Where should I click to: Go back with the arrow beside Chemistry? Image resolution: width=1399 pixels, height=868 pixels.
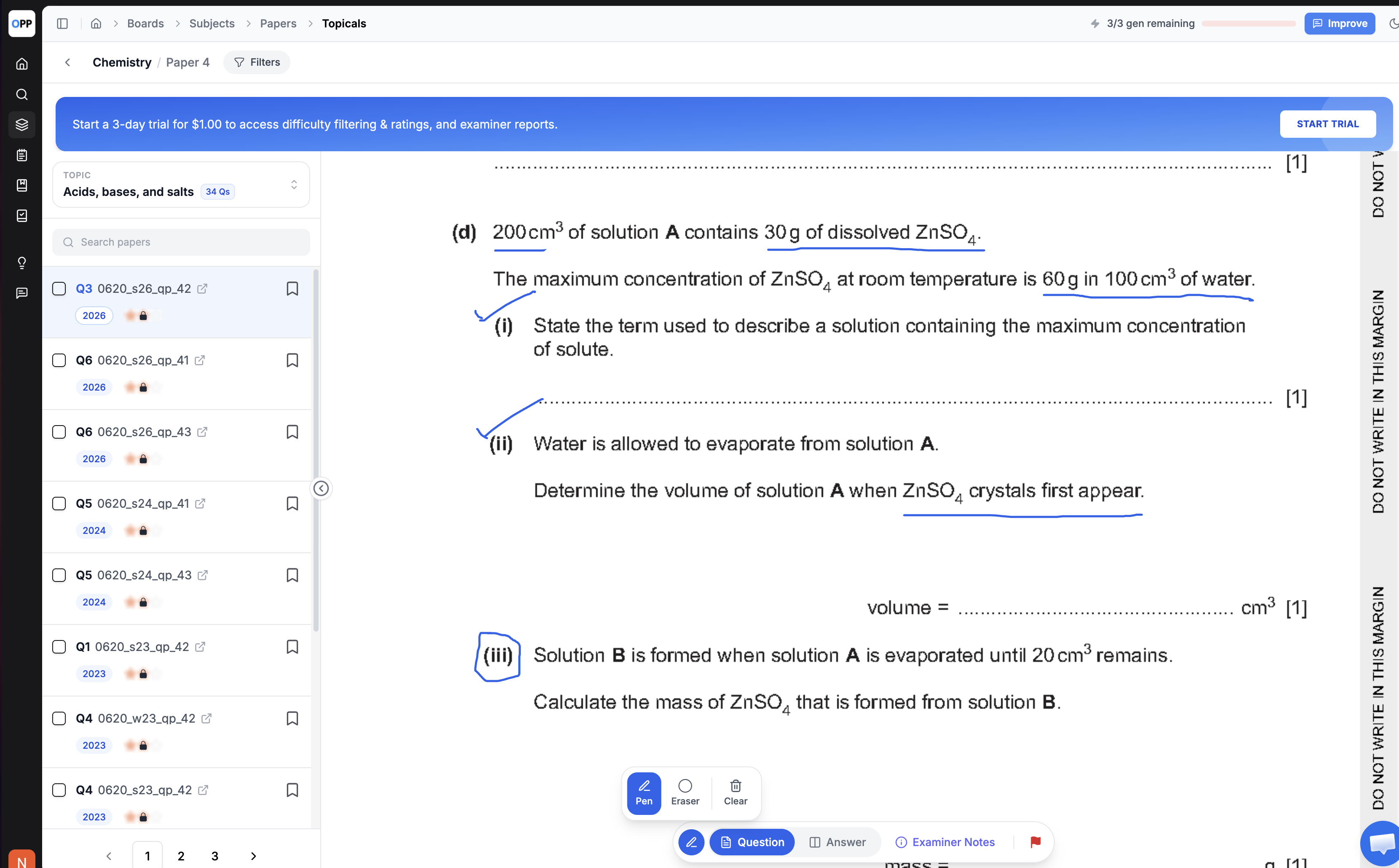point(68,62)
